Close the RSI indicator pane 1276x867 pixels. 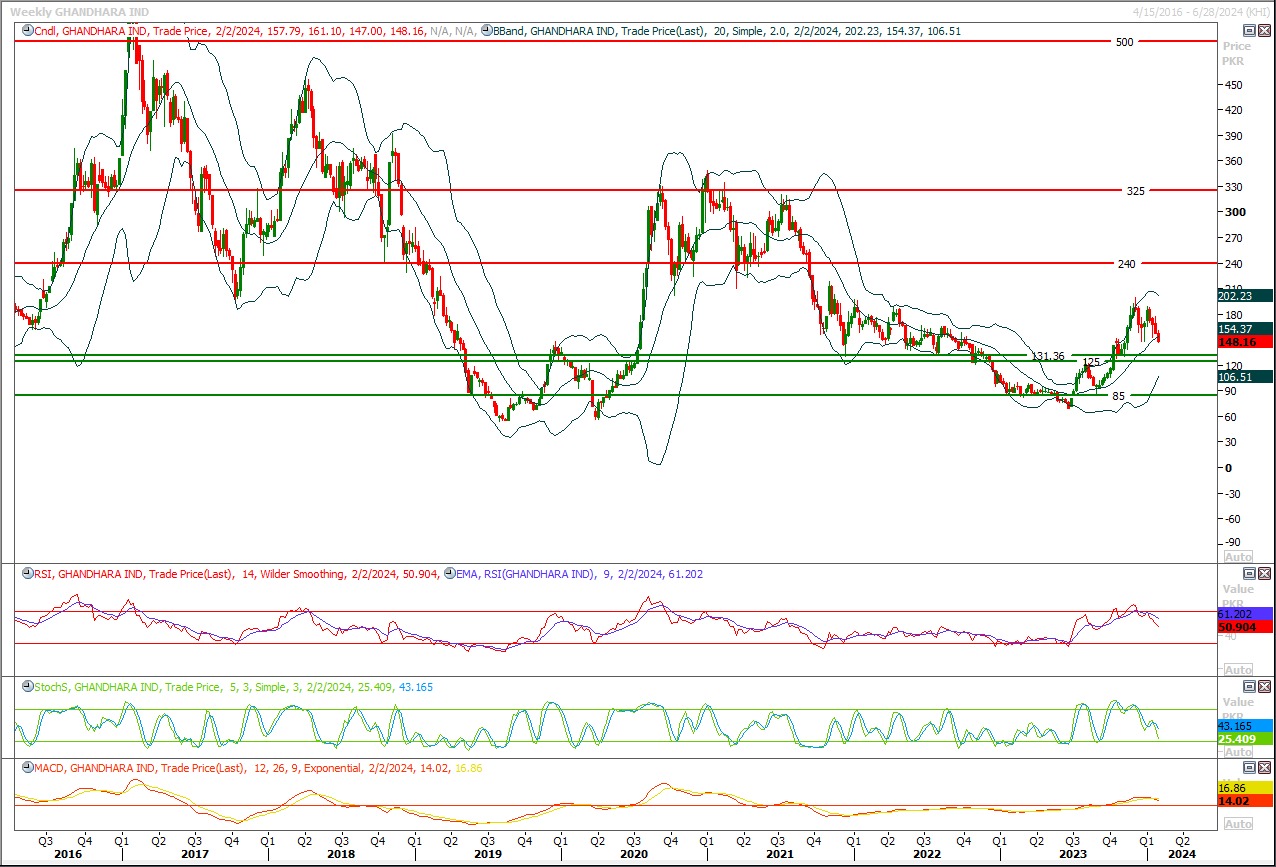pyautogui.click(x=1264, y=573)
